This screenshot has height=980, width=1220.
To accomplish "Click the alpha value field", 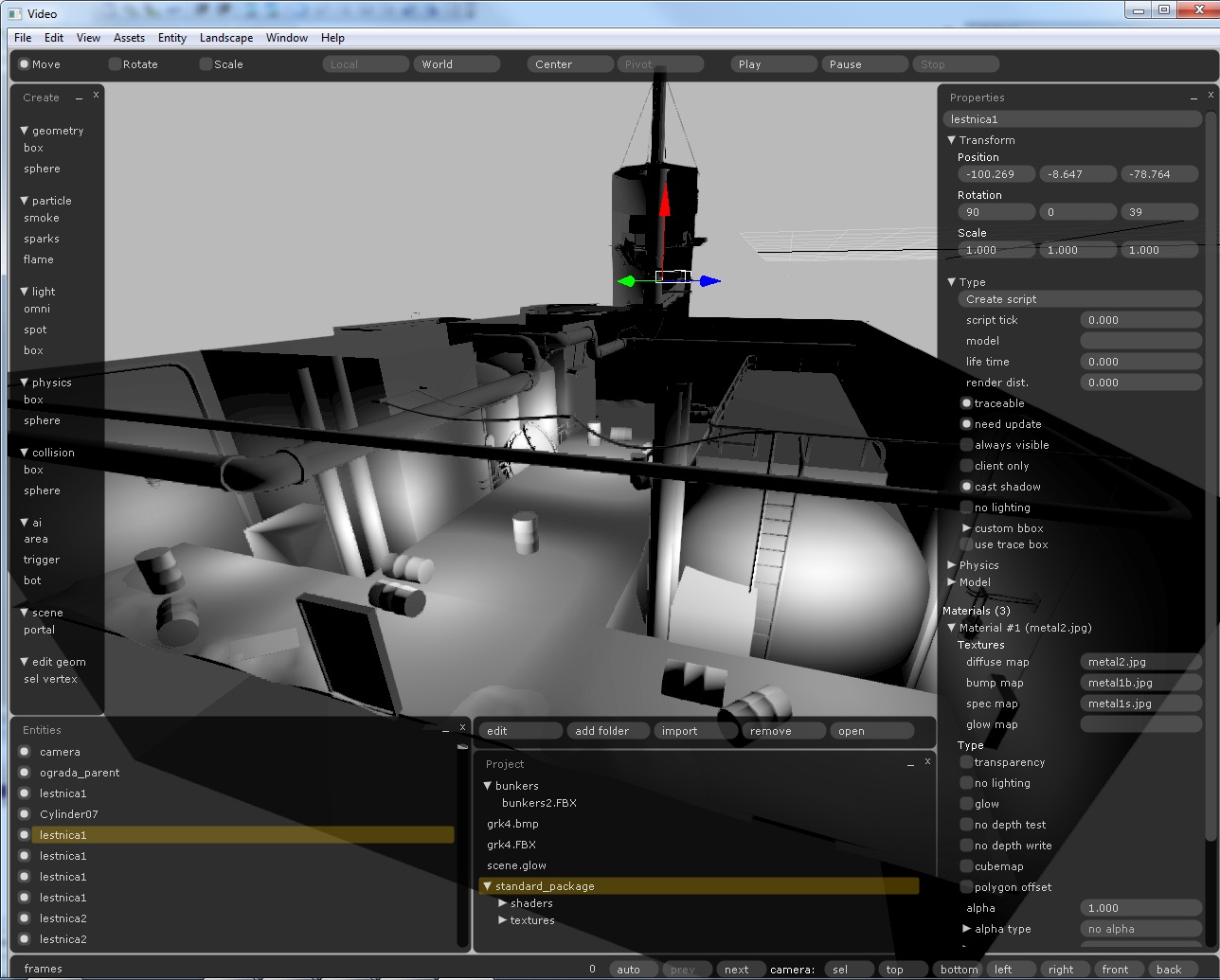I will click(1140, 908).
